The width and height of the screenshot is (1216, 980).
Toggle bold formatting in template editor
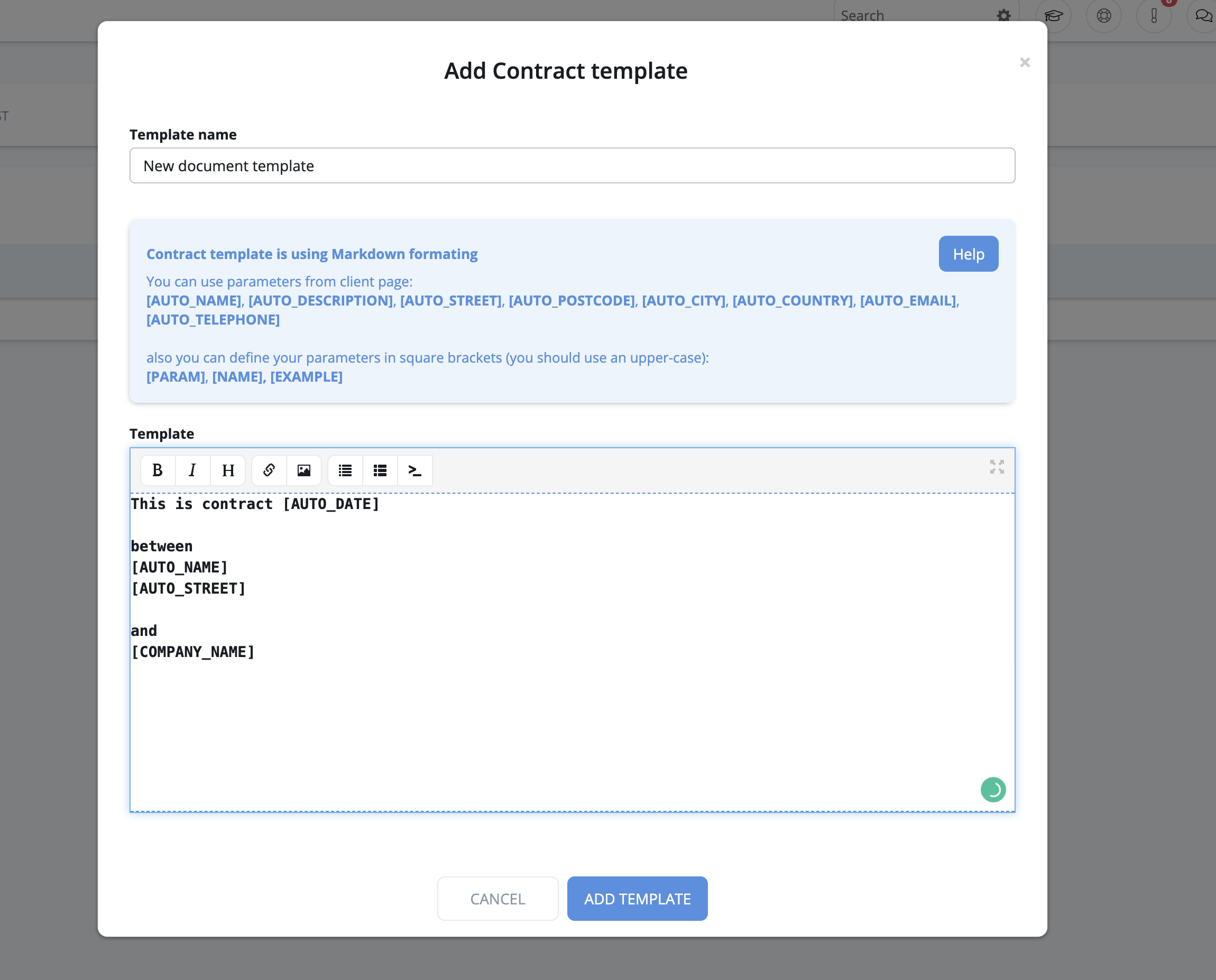(x=158, y=470)
